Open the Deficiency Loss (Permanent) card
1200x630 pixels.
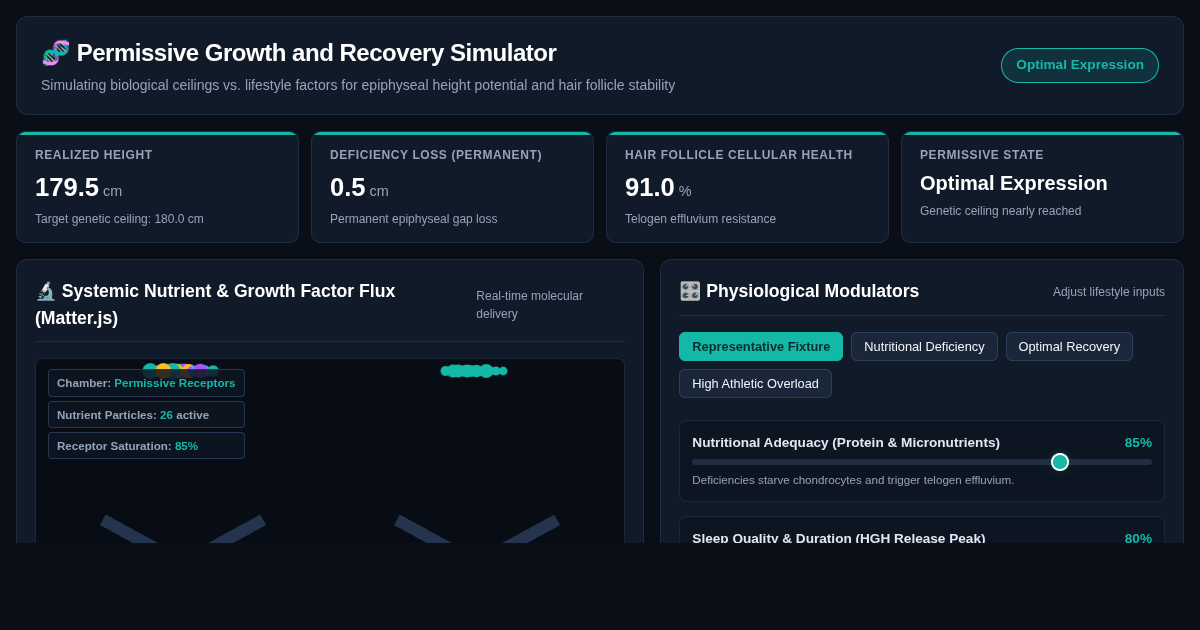(452, 188)
